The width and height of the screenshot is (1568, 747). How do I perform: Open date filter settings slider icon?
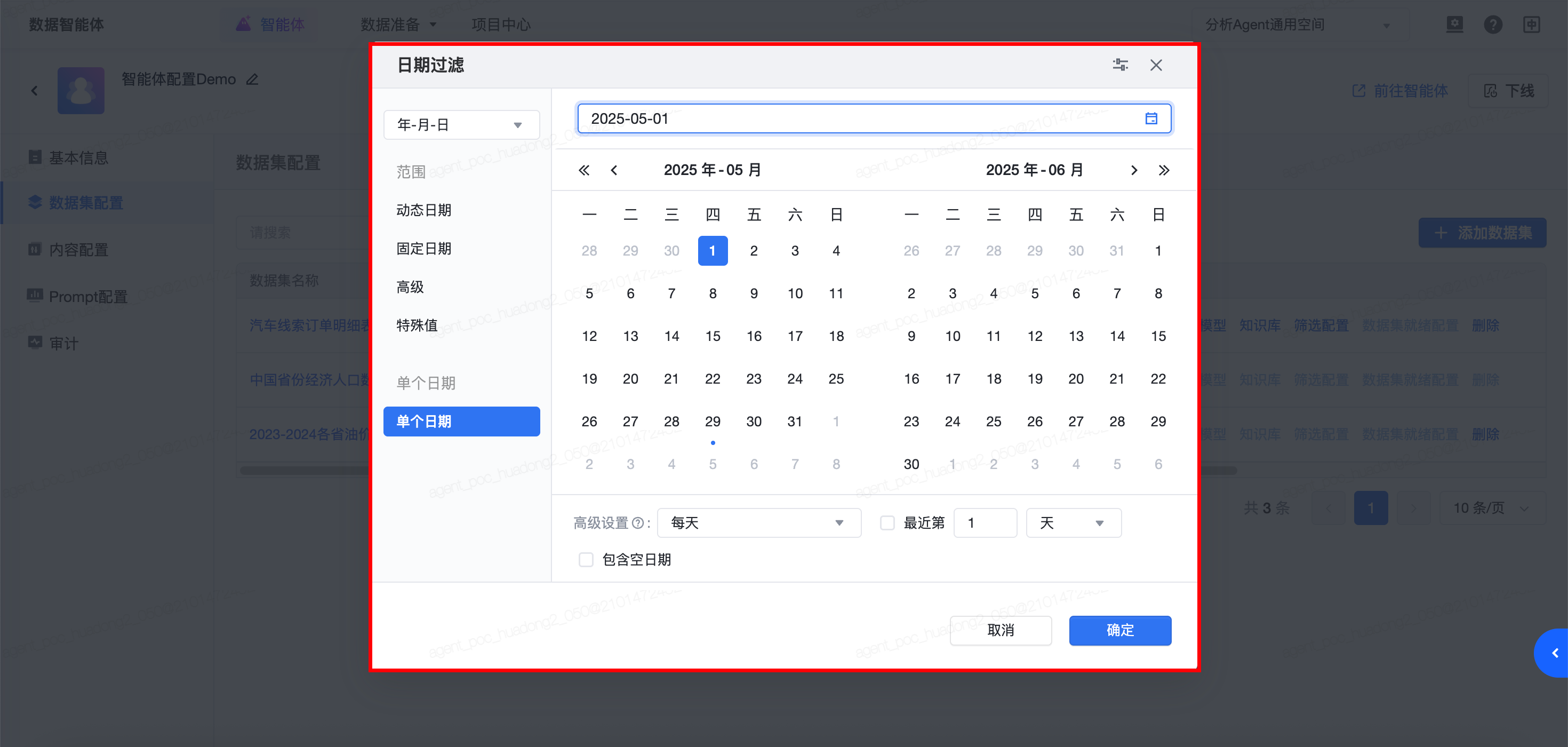[1120, 65]
